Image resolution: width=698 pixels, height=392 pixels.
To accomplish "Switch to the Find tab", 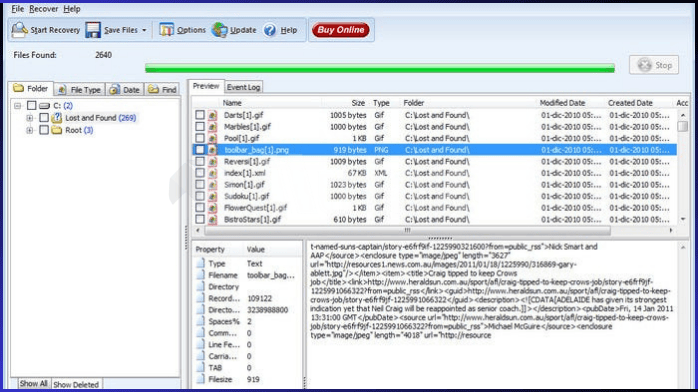I will (x=162, y=89).
